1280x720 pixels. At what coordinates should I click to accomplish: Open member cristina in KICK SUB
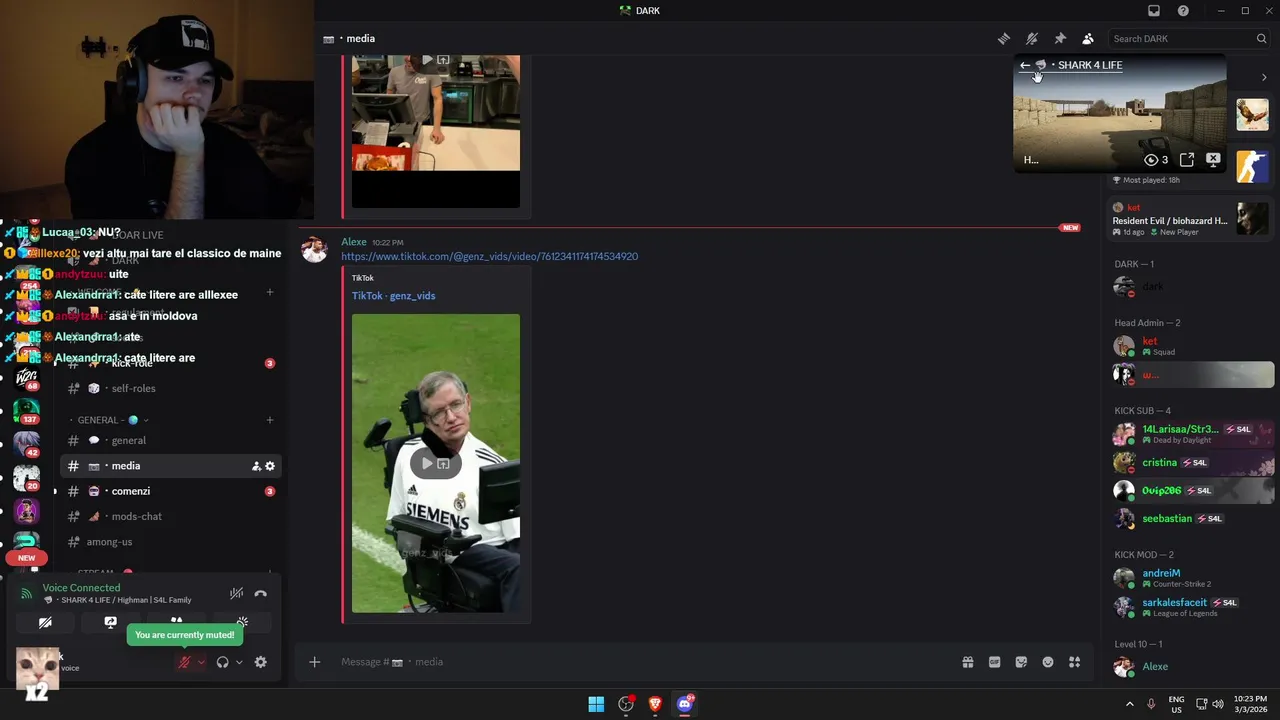pyautogui.click(x=1190, y=463)
